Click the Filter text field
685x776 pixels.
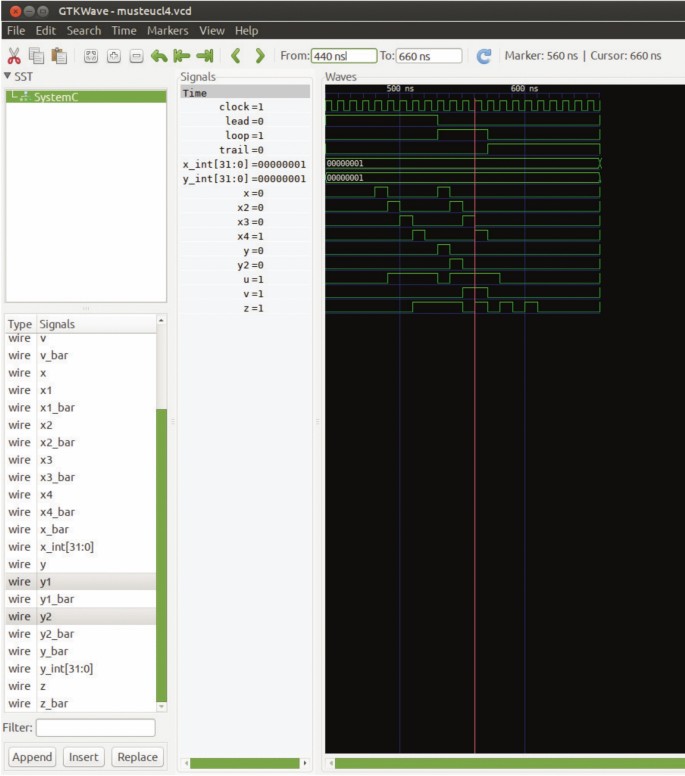tap(96, 728)
